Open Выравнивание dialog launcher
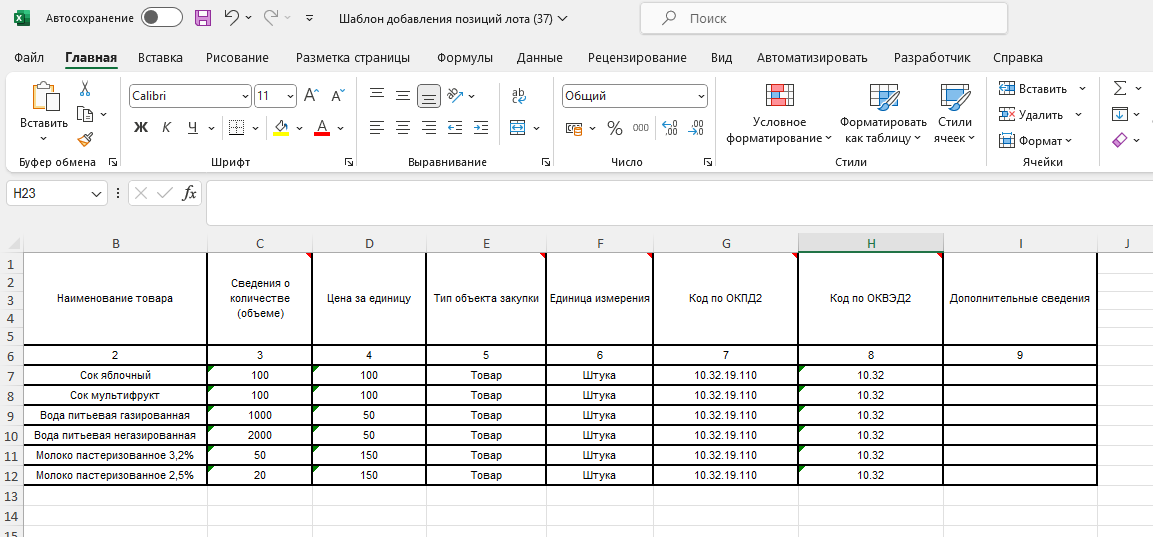The height and width of the screenshot is (537, 1153). pyautogui.click(x=546, y=162)
